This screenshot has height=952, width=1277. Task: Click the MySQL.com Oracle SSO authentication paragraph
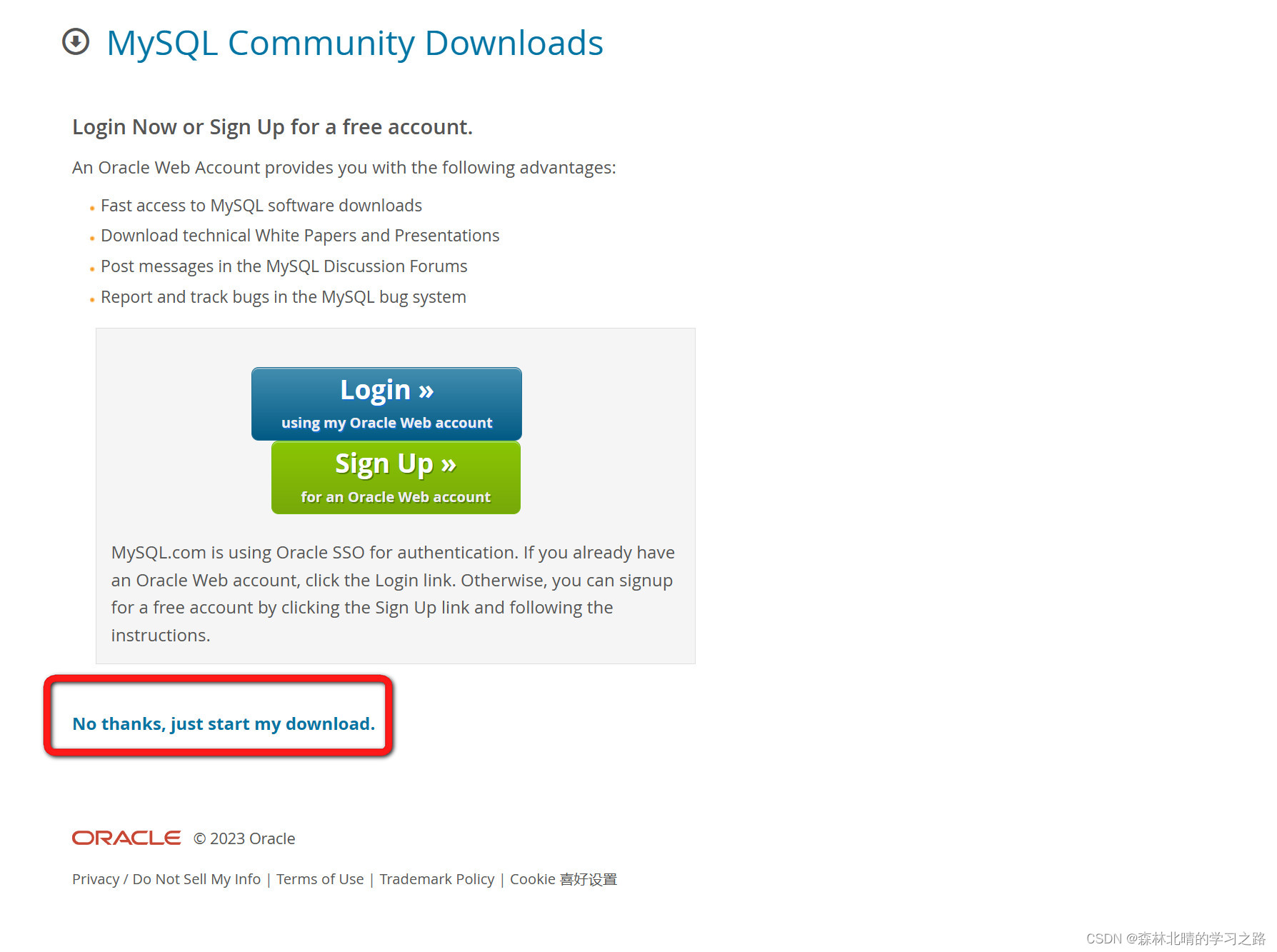point(393,593)
